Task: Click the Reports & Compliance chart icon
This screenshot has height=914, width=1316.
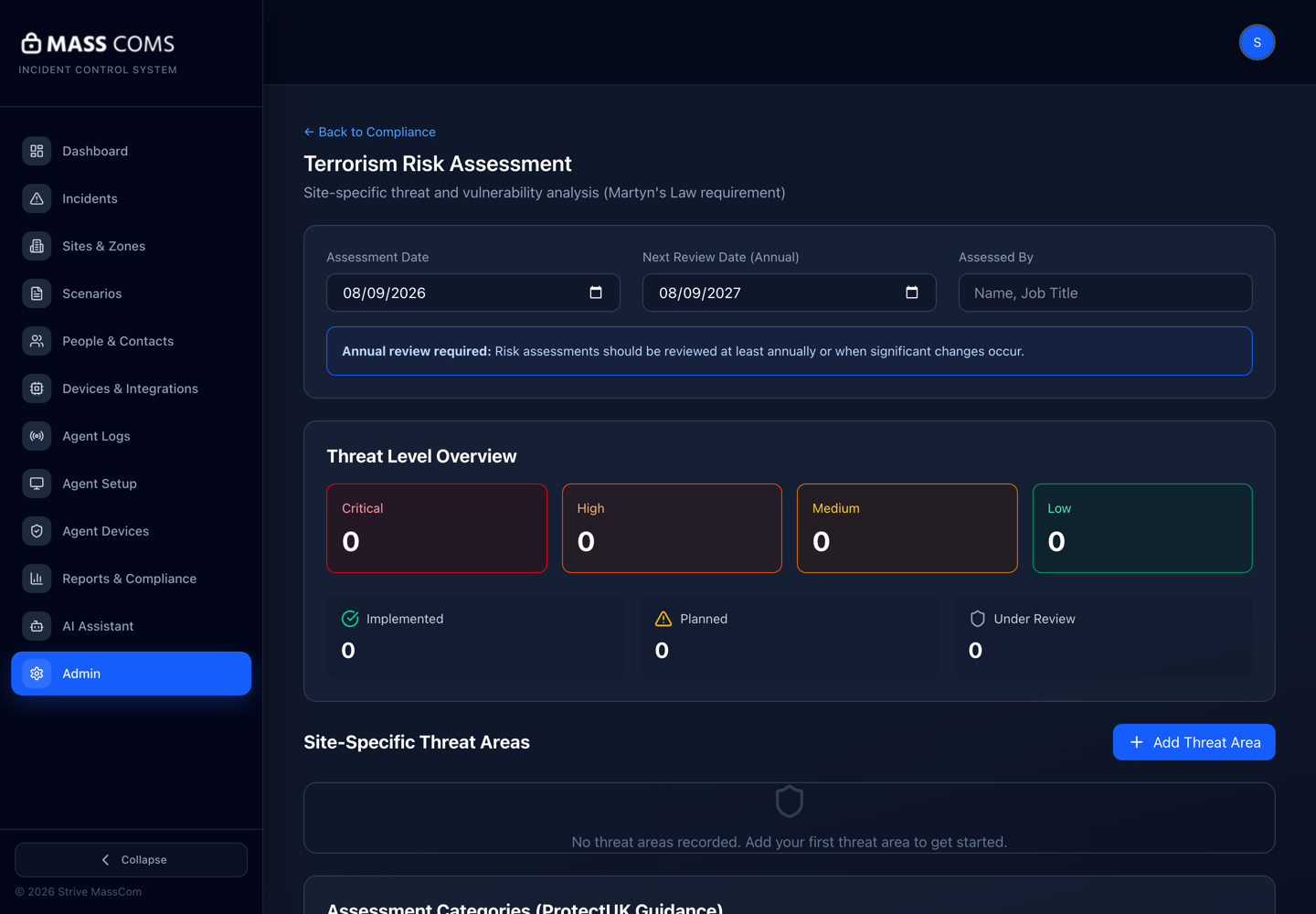Action: click(x=37, y=579)
